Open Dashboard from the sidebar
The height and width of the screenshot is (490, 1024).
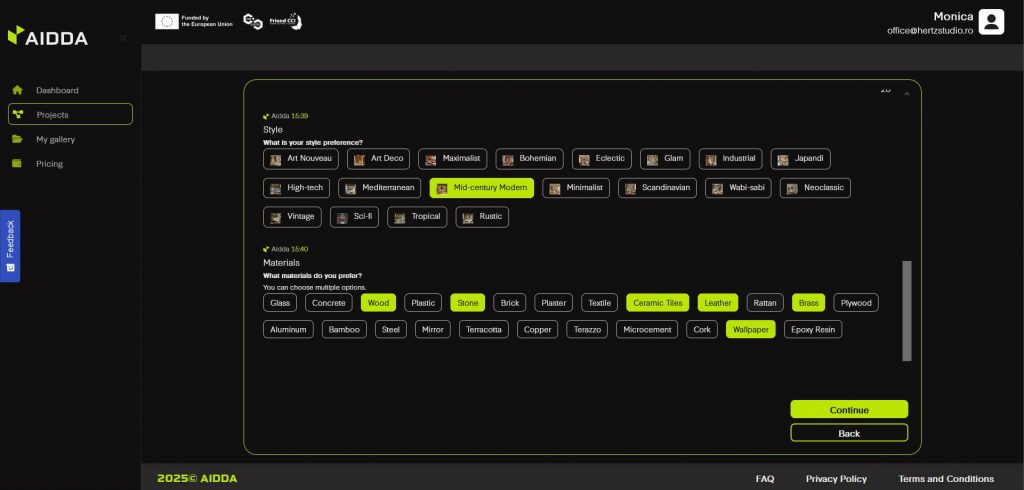click(x=57, y=90)
